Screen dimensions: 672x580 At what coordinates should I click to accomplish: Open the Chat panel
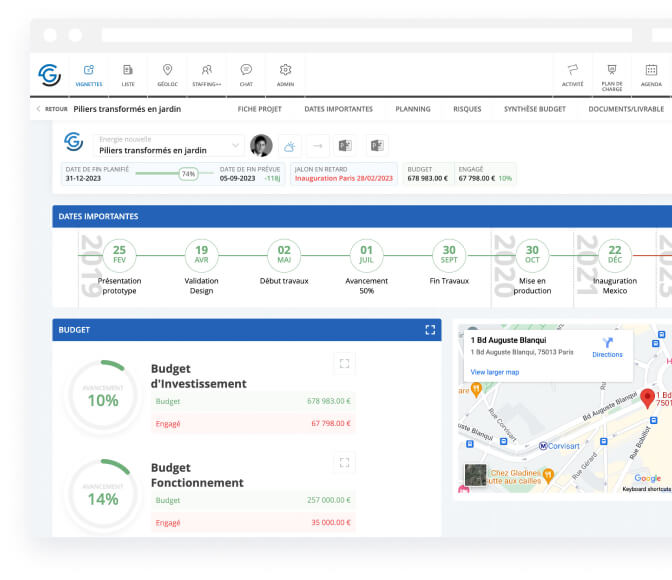[x=246, y=74]
